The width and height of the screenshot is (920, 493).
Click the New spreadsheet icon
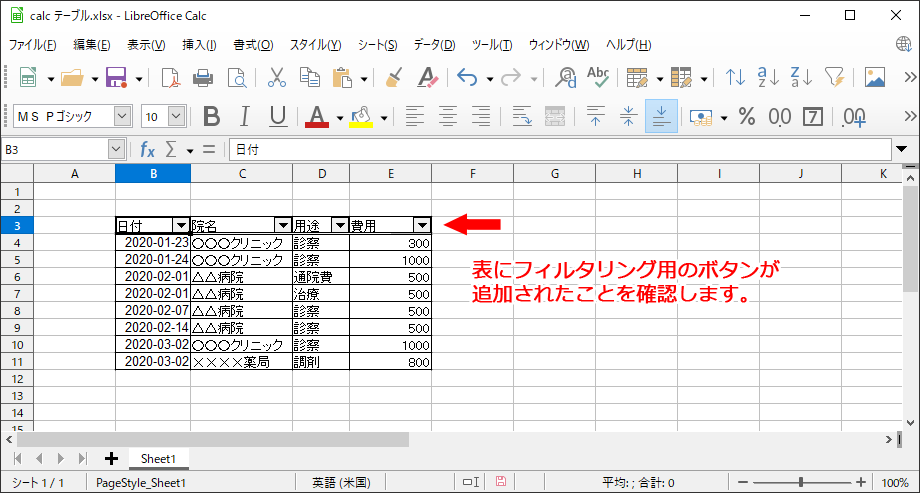(x=28, y=77)
